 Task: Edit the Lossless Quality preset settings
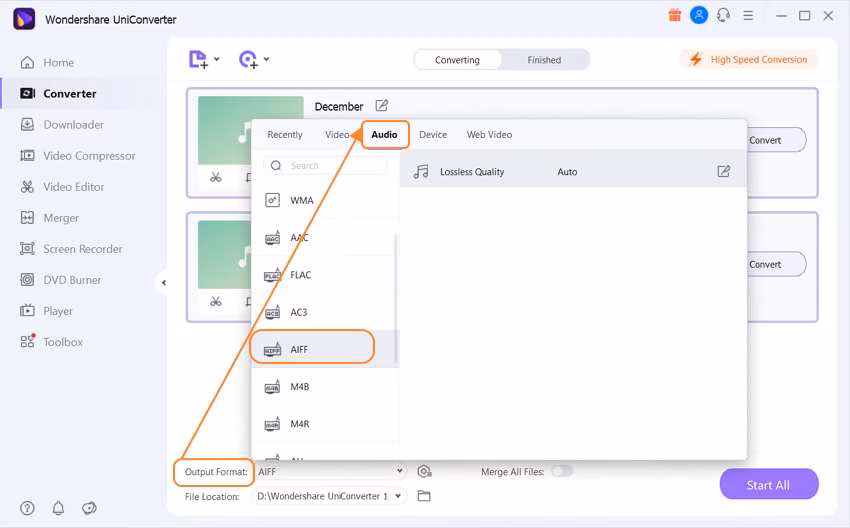coord(724,171)
